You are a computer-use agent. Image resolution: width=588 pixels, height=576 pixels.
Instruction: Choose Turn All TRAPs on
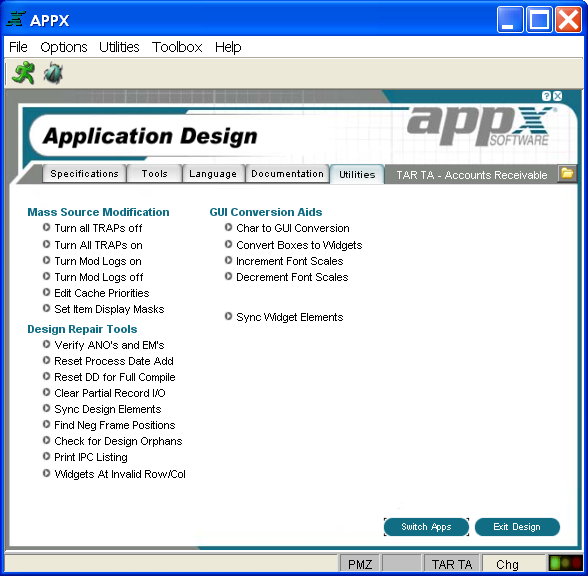point(98,245)
